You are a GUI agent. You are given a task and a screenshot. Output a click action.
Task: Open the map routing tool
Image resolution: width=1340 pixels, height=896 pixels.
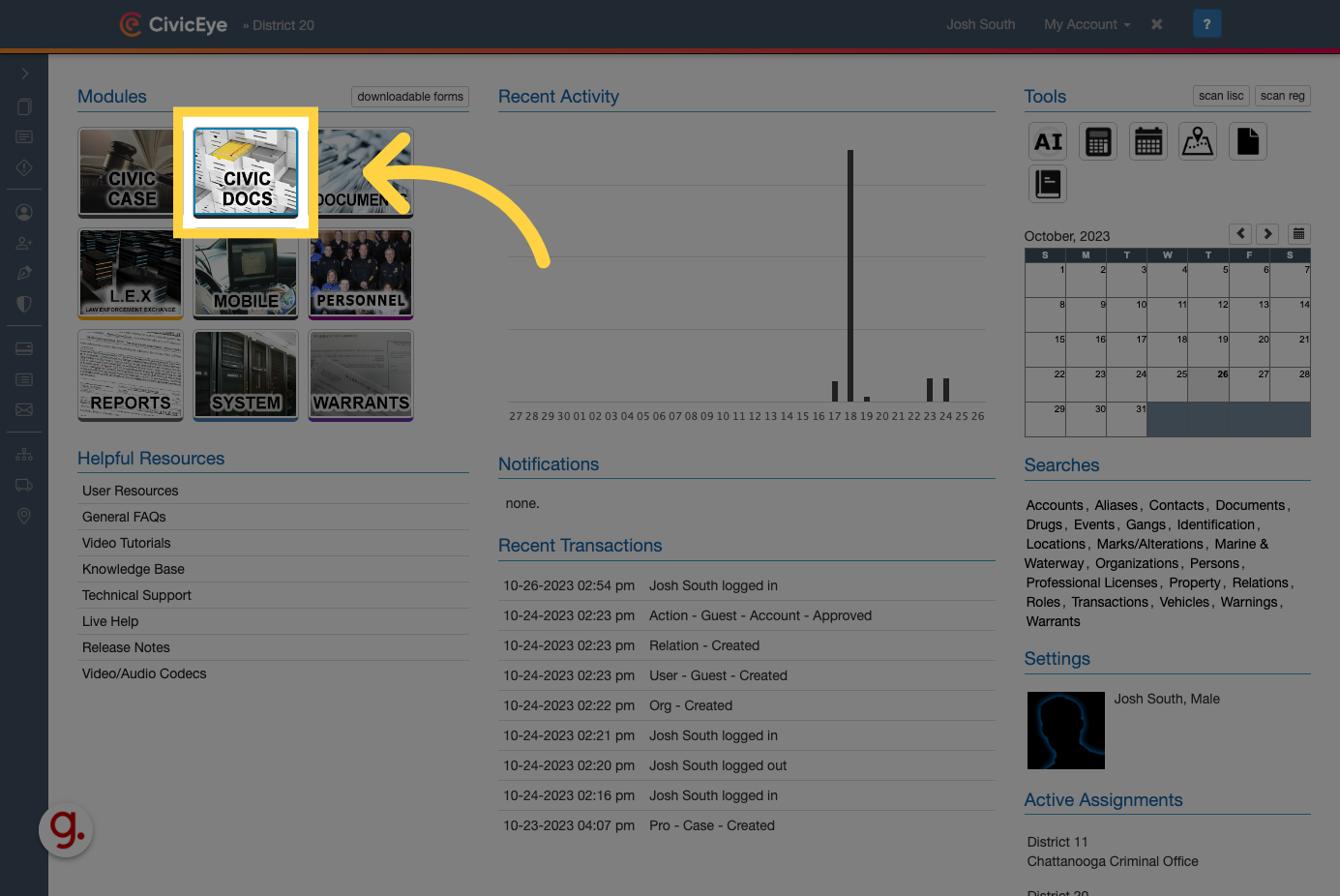click(1198, 140)
